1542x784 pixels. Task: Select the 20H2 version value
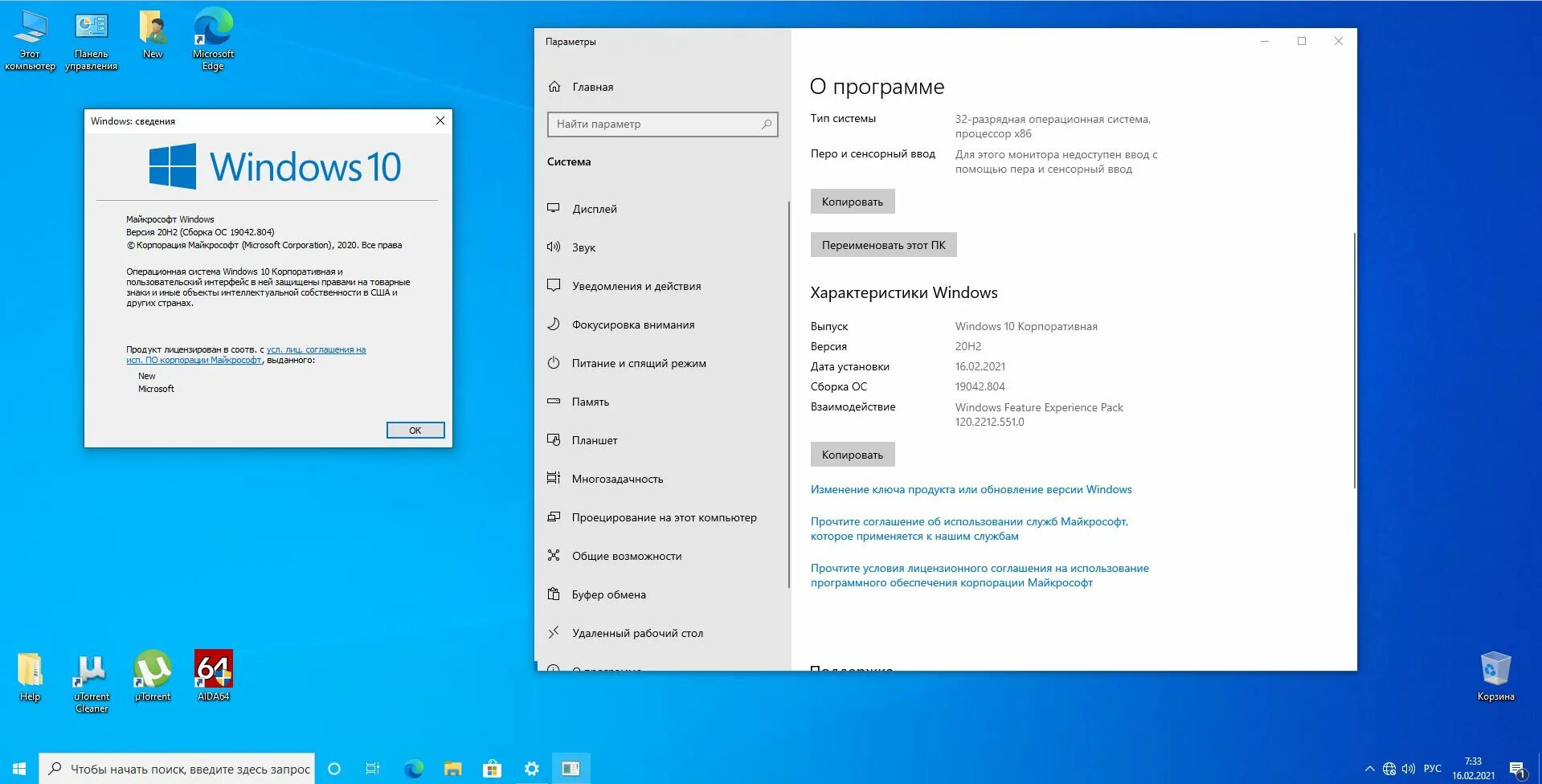968,346
